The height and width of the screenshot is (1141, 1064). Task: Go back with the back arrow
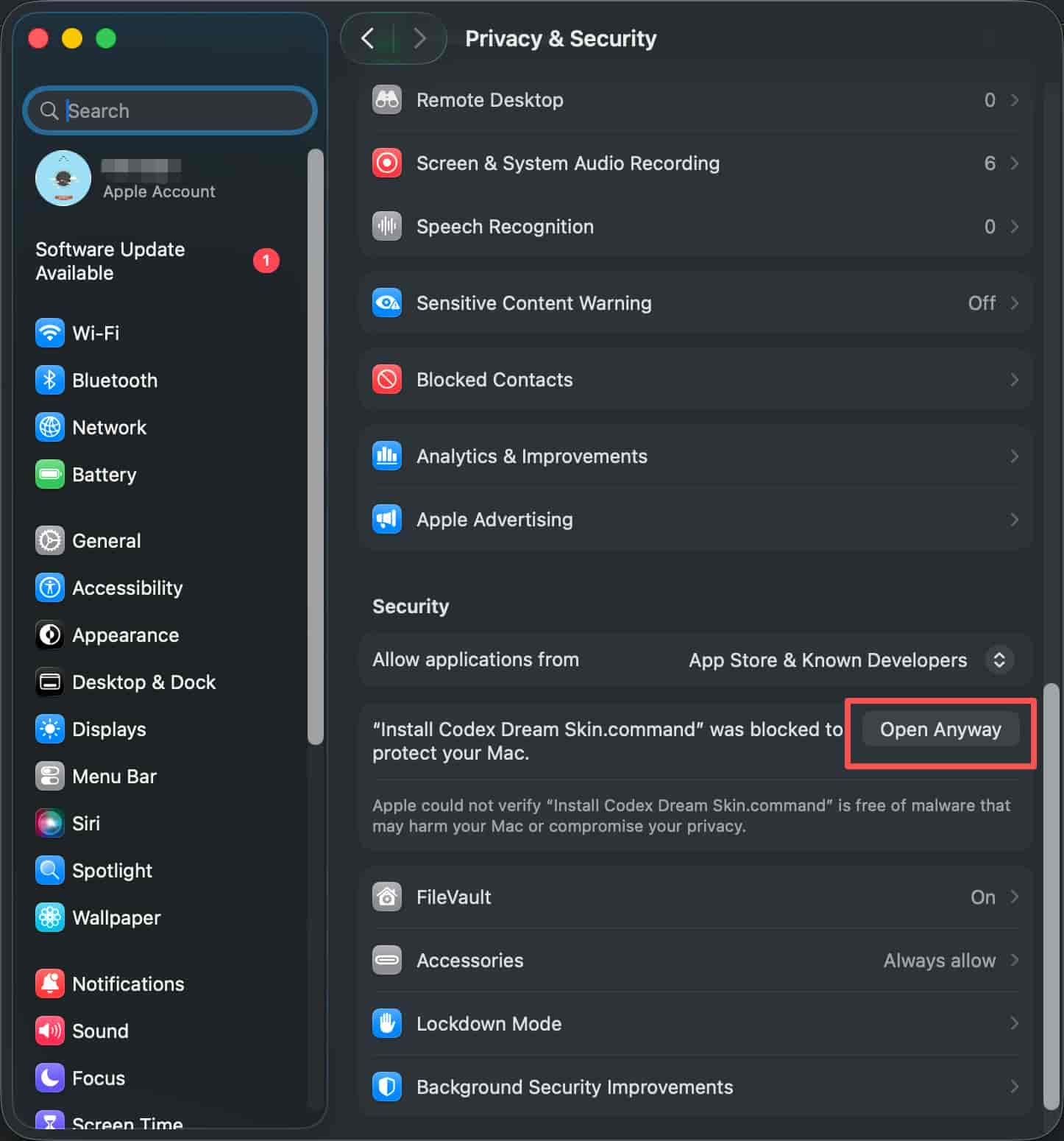368,38
